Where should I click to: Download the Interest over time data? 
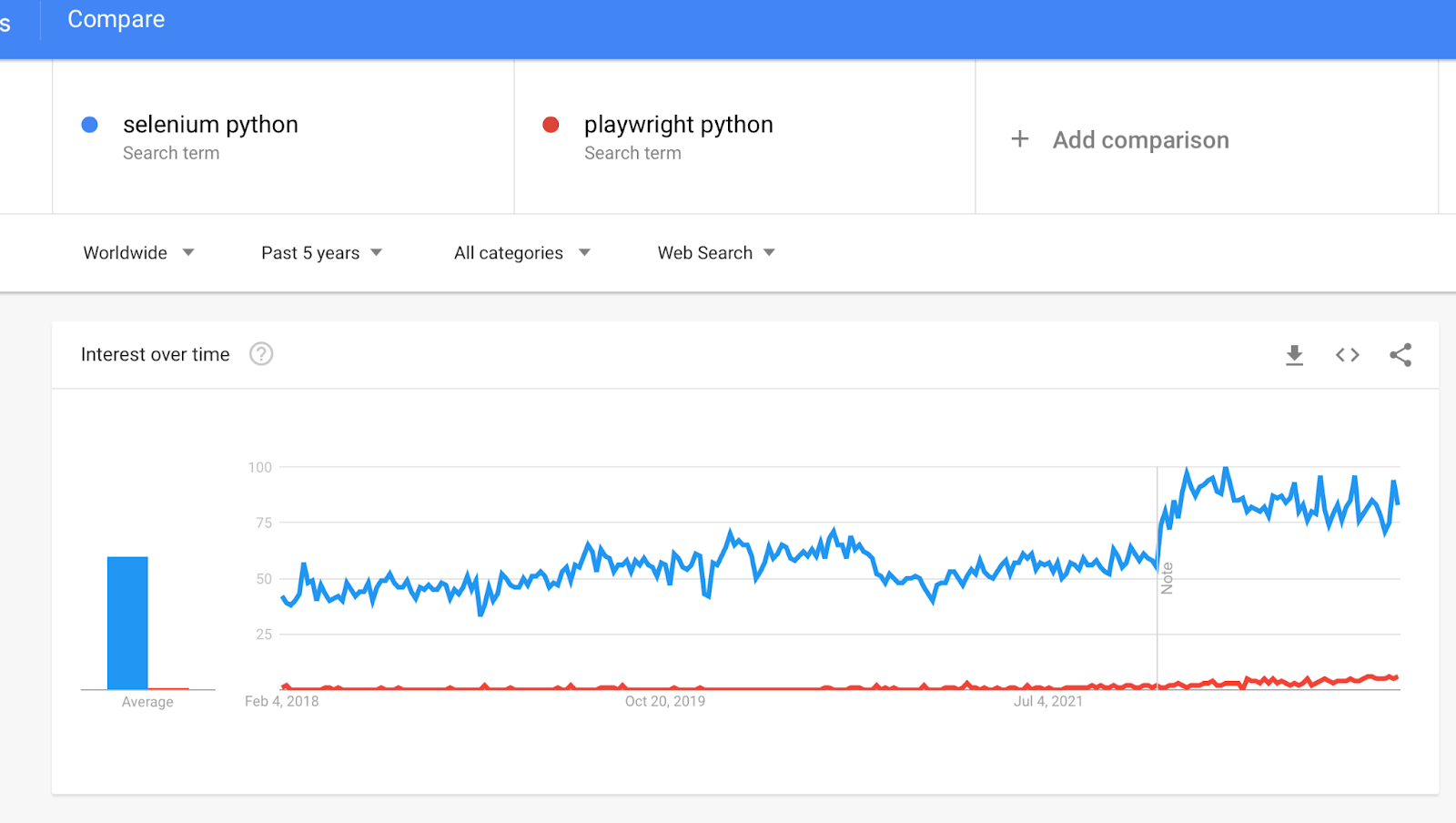click(1294, 355)
